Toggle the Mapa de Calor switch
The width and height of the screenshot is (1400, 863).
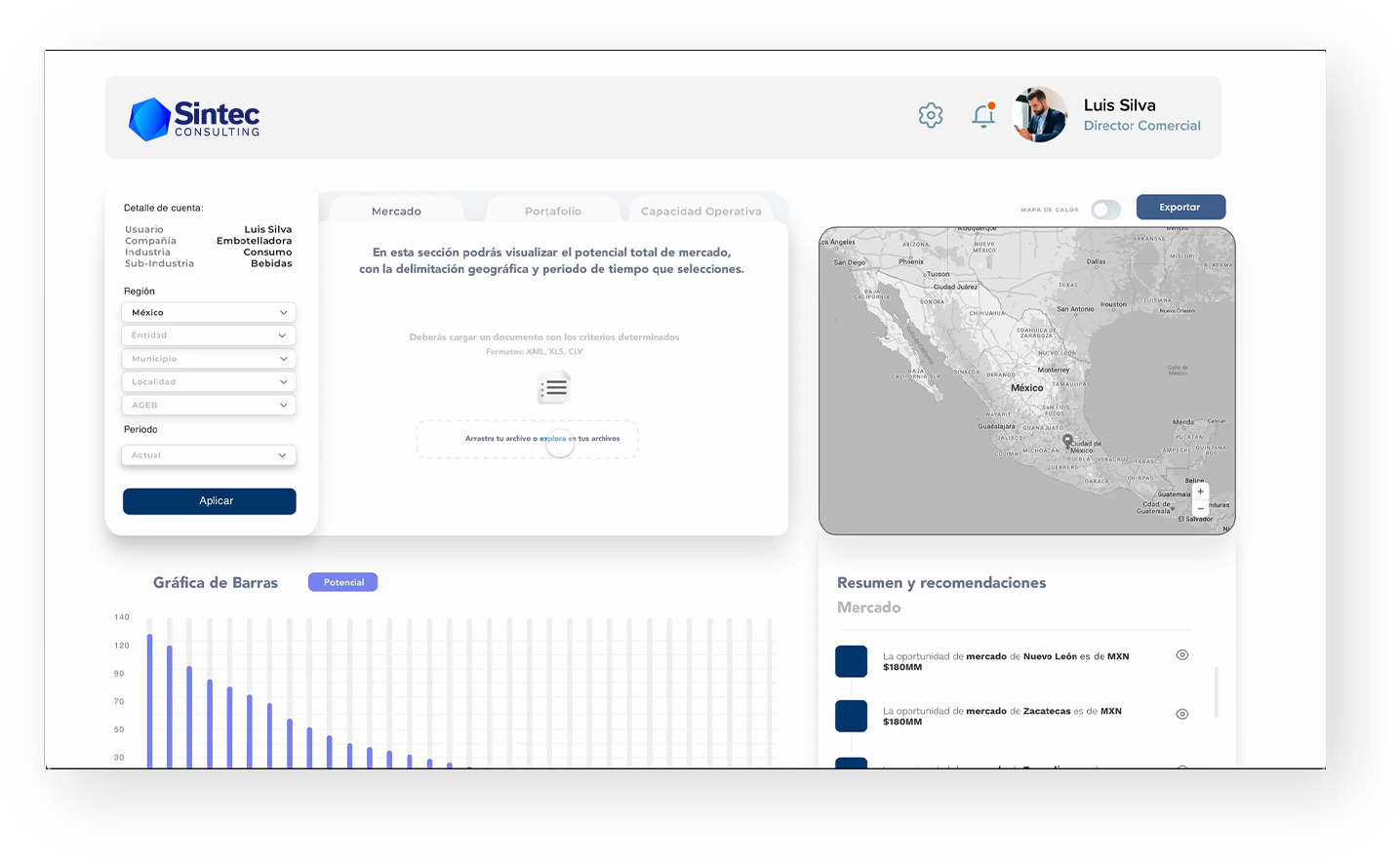coord(1105,210)
